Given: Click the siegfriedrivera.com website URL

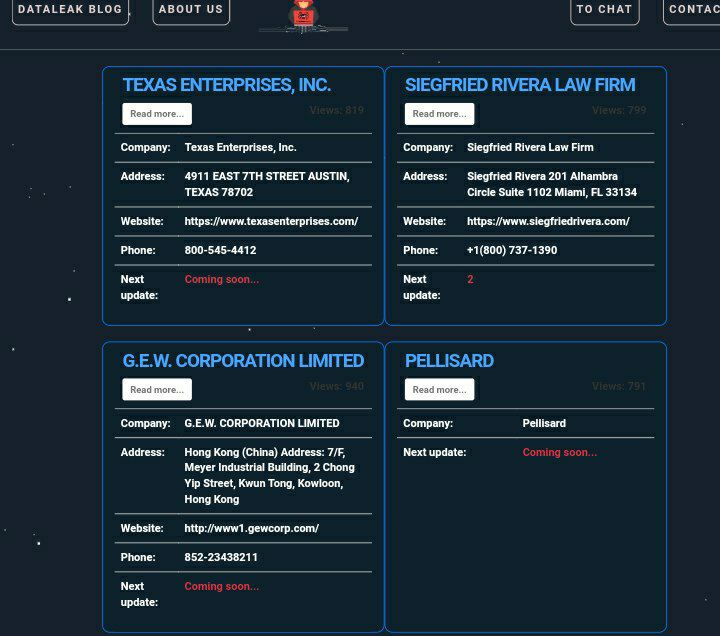Looking at the screenshot, I should click(548, 221).
